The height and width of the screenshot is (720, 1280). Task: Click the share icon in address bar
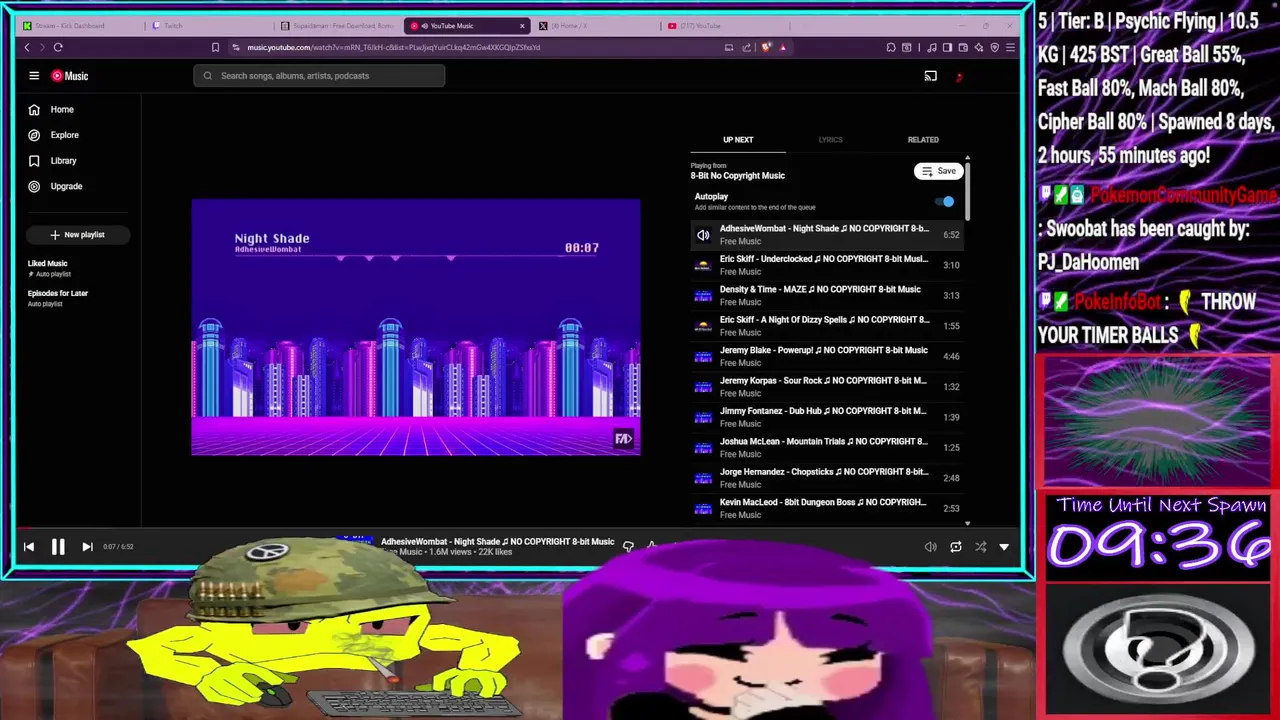click(746, 47)
